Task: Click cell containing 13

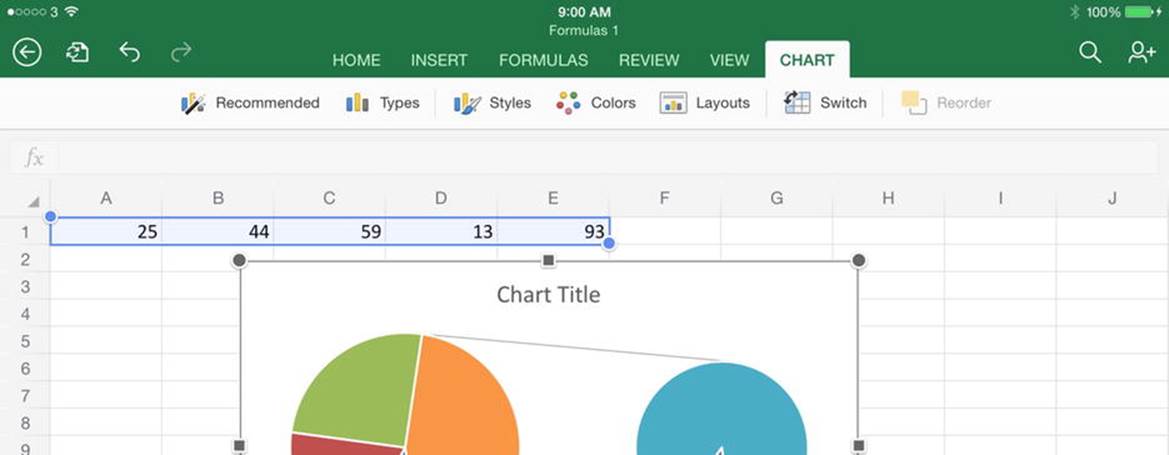Action: [441, 232]
